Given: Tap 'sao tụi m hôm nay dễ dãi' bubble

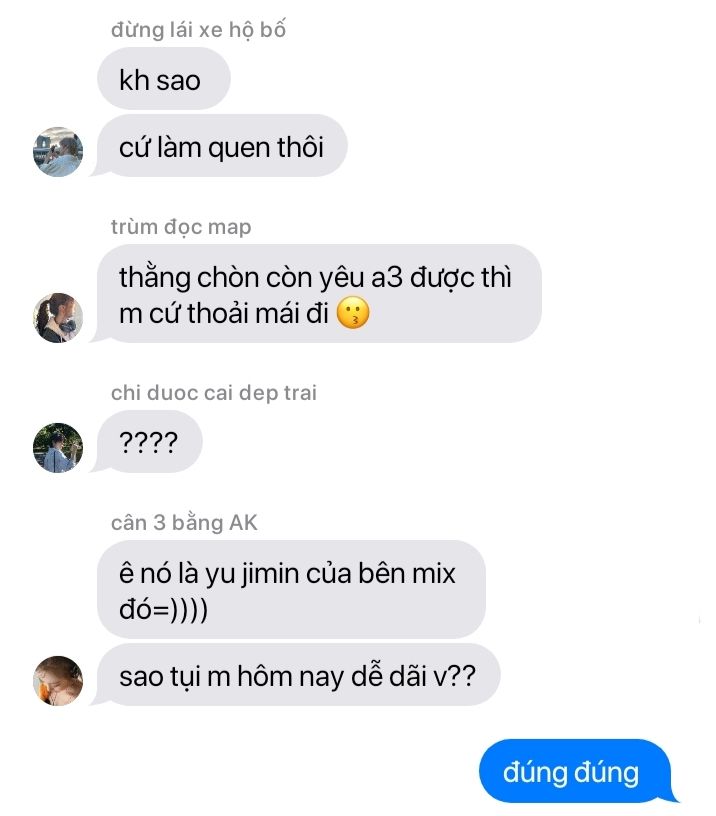Looking at the screenshot, I should (298, 675).
